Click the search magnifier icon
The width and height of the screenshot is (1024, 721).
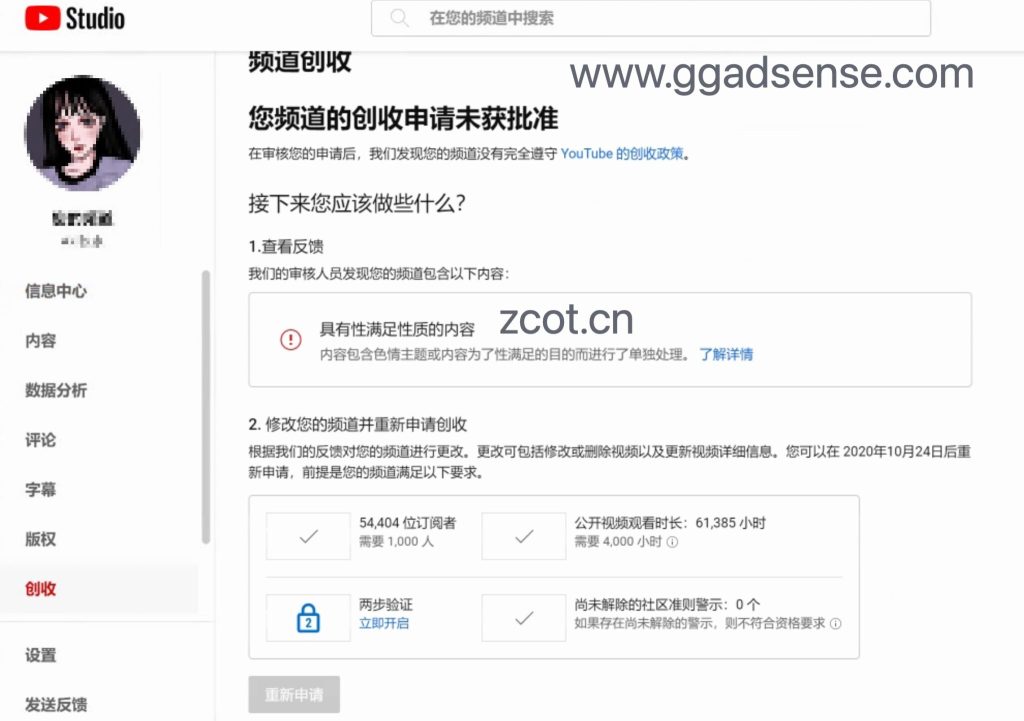coord(399,18)
